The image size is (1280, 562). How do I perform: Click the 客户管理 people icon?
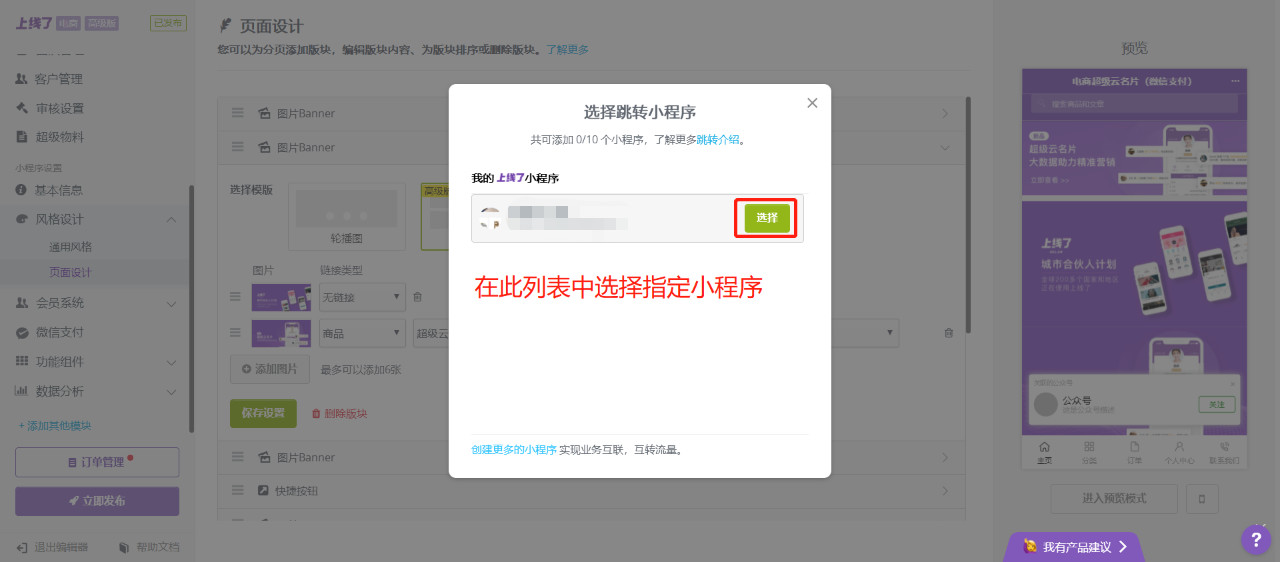click(22, 79)
